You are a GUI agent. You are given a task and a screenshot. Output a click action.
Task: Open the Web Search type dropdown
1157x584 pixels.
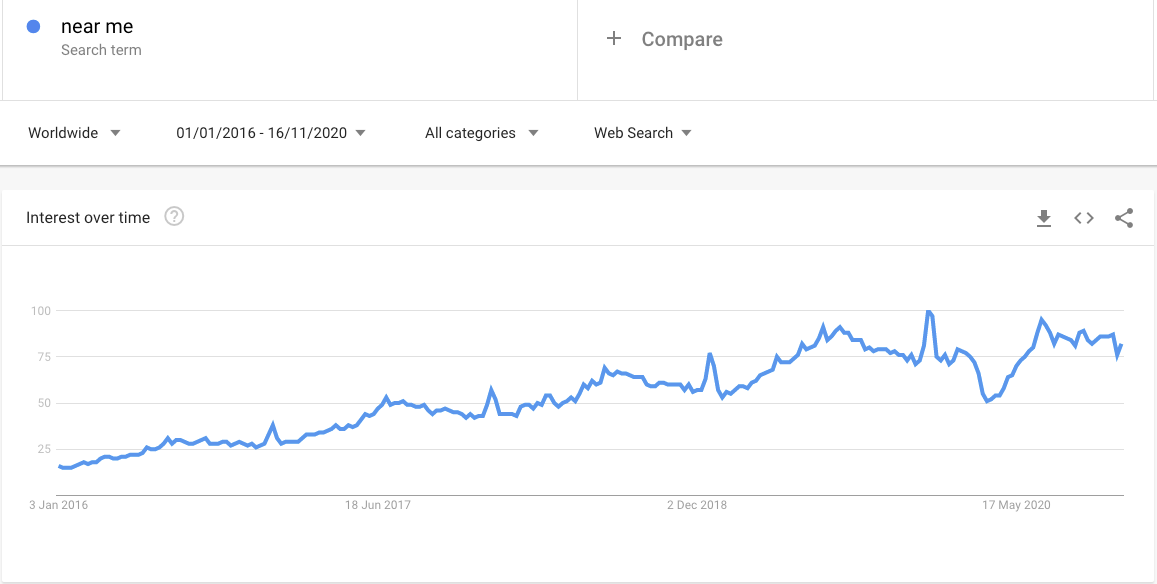(x=642, y=133)
